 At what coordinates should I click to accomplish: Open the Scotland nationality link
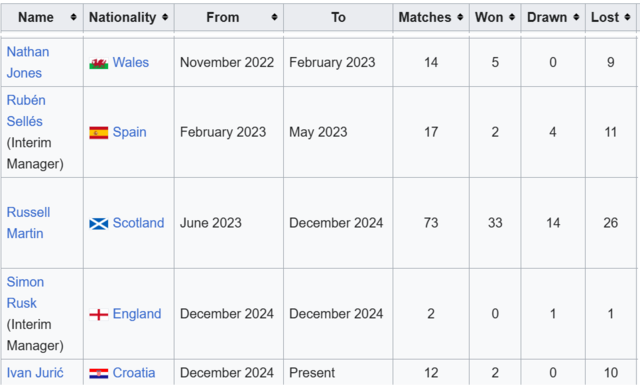(x=138, y=223)
